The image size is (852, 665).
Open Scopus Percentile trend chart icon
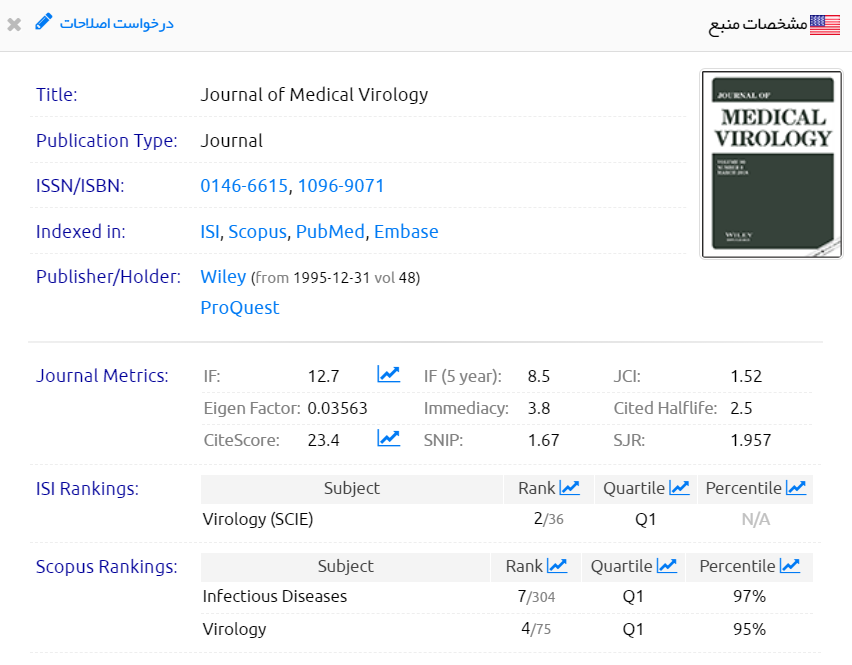pyautogui.click(x=790, y=566)
